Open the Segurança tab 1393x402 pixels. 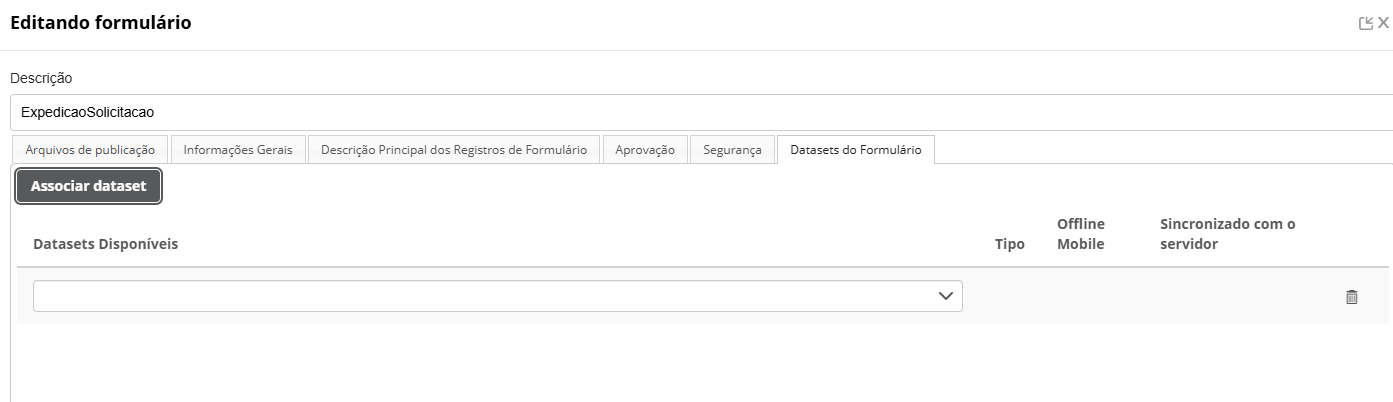coord(732,150)
